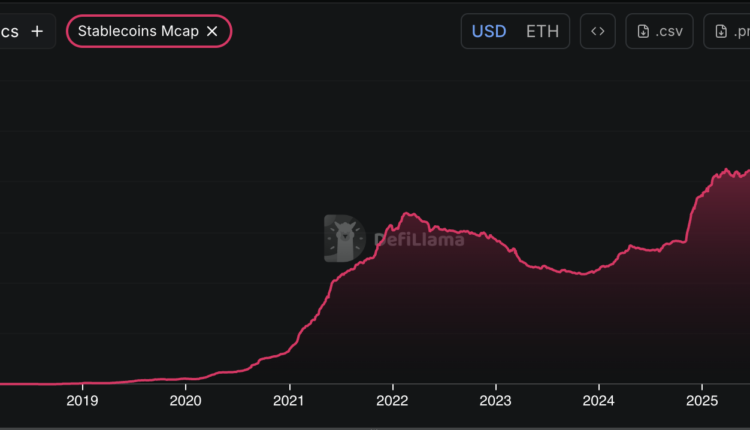The width and height of the screenshot is (750, 430).
Task: Click the download icon beside .csv
Action: tap(644, 31)
